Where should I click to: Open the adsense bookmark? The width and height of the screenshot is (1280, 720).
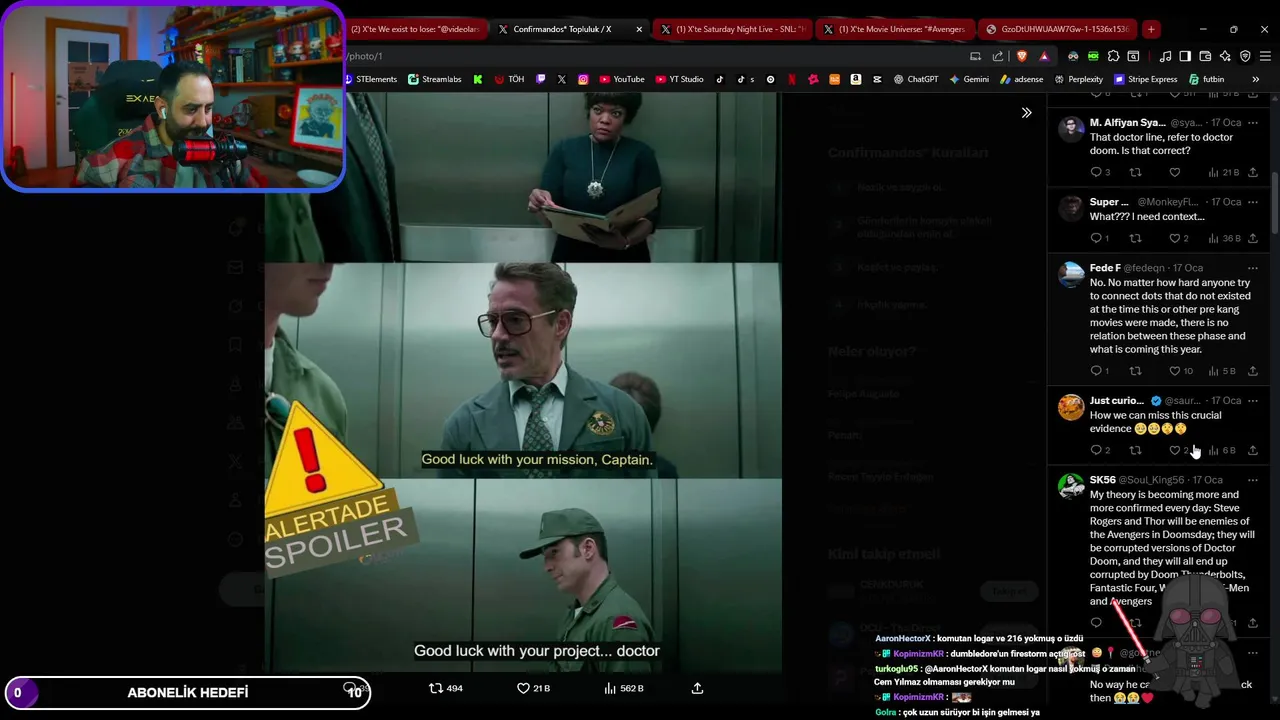point(1021,79)
